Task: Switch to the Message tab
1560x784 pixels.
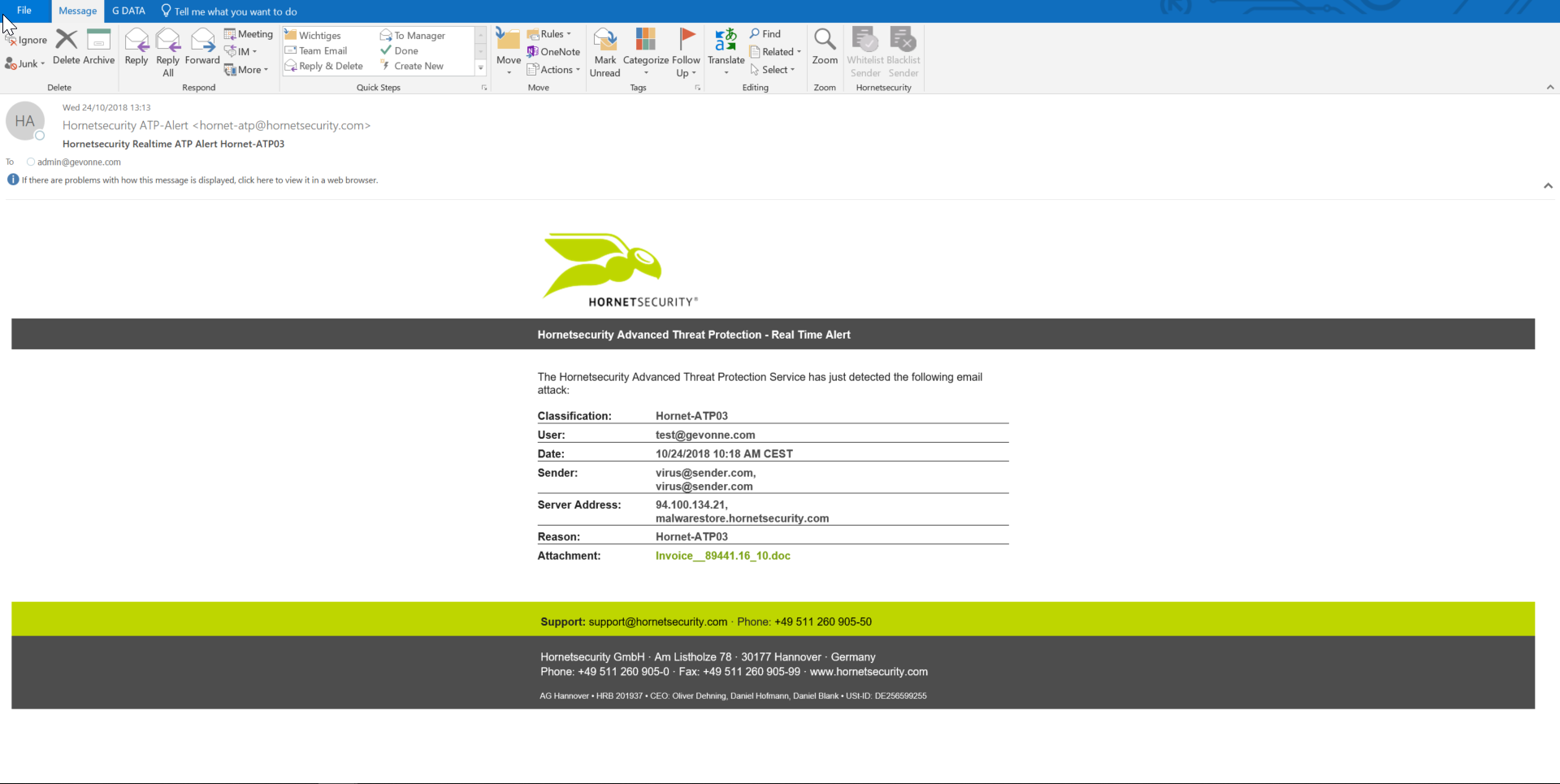Action: (78, 11)
